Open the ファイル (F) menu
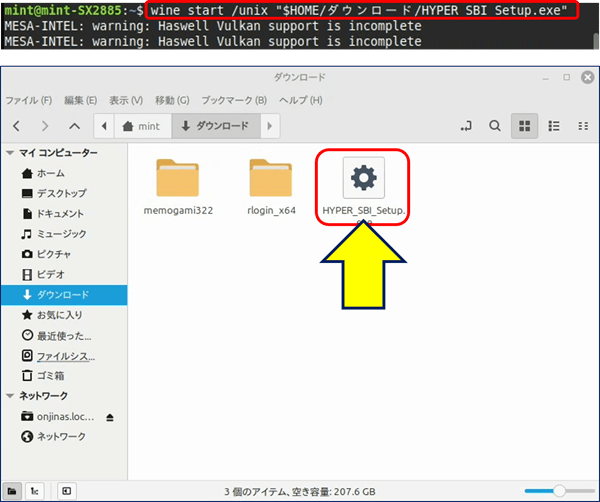 (29, 100)
